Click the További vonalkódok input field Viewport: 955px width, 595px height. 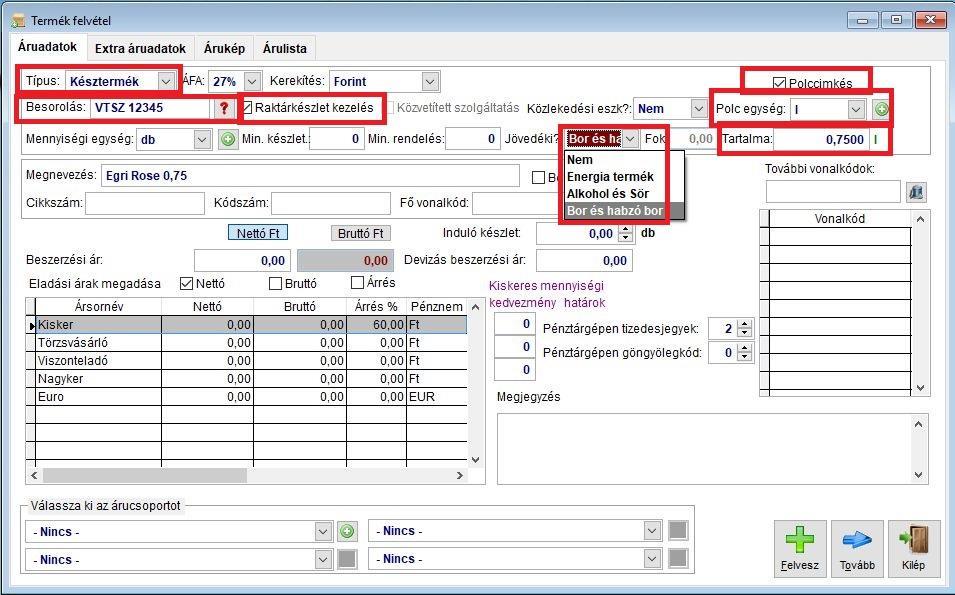point(833,192)
